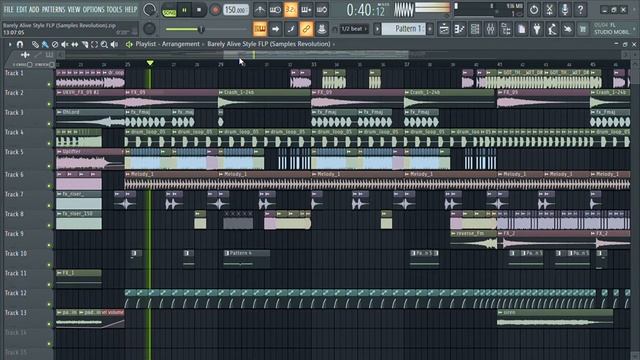Open the OPTIONS menu
This screenshot has height=360, width=640.
tap(93, 9)
